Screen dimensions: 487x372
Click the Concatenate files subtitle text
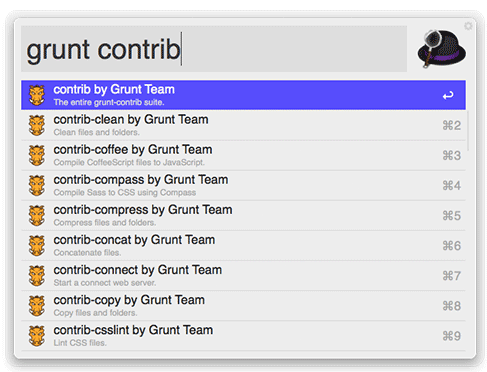tap(87, 253)
